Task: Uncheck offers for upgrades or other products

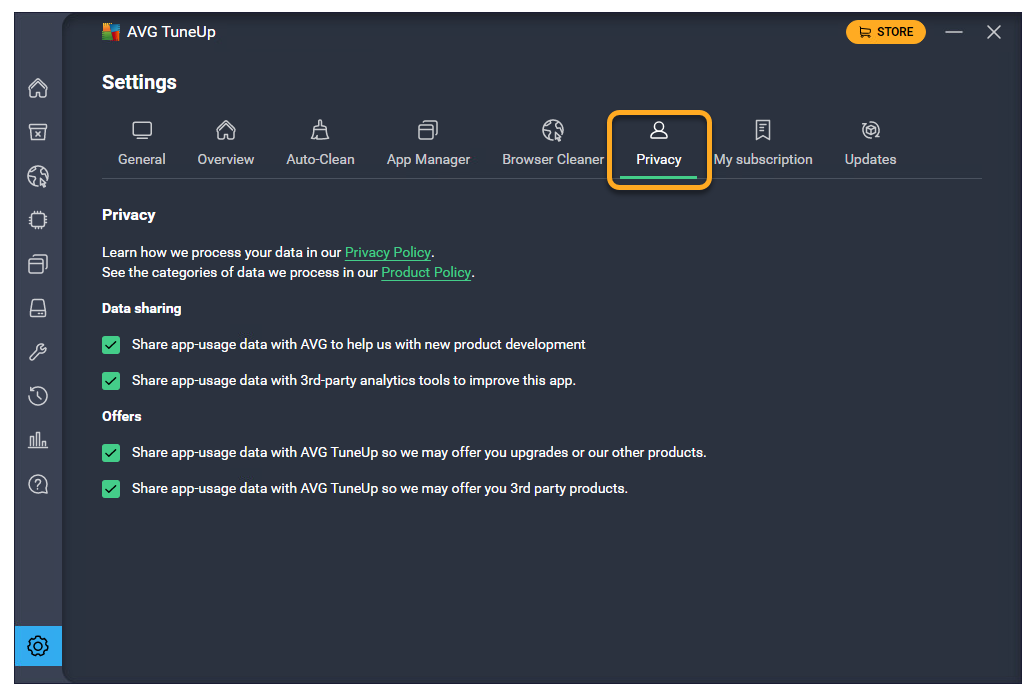Action: point(111,453)
